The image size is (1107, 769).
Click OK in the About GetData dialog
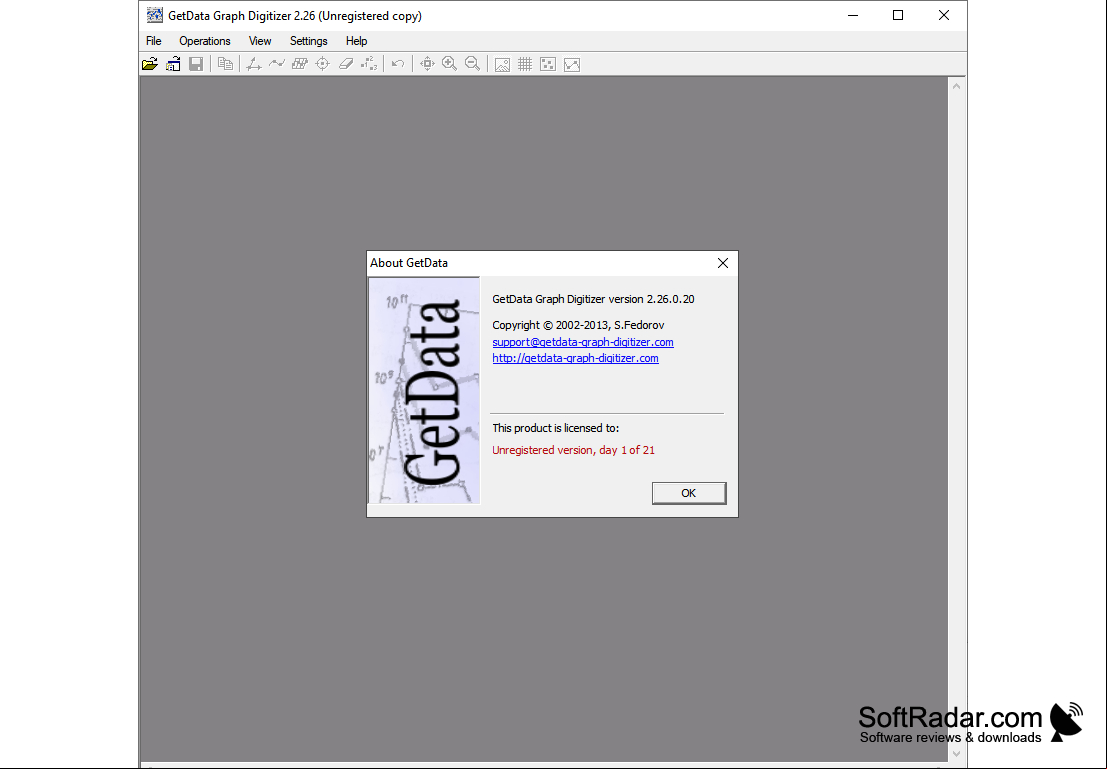(689, 493)
